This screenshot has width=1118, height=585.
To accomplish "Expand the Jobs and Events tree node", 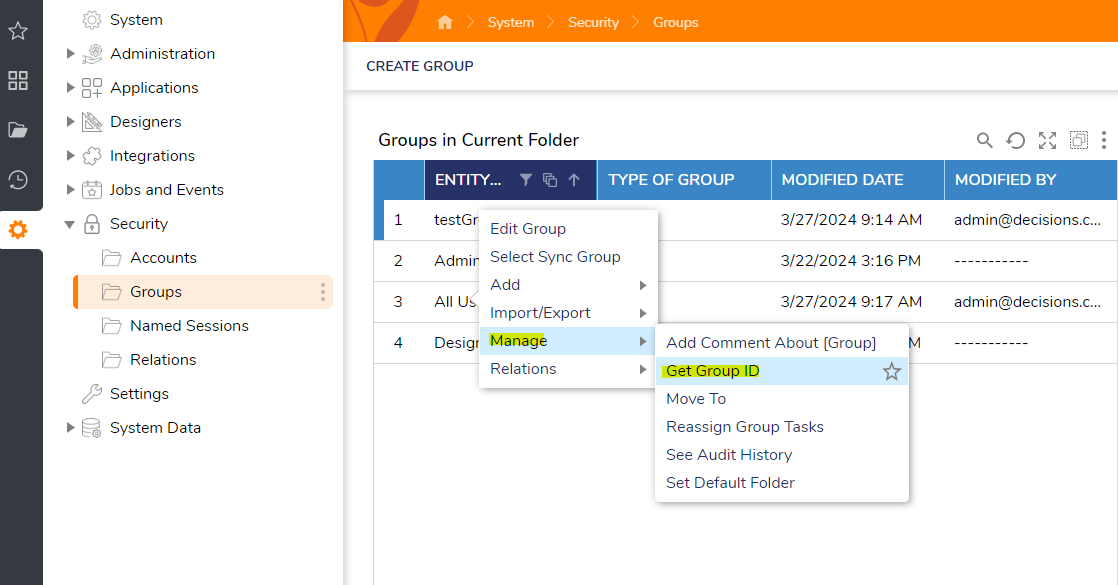I will click(x=70, y=190).
